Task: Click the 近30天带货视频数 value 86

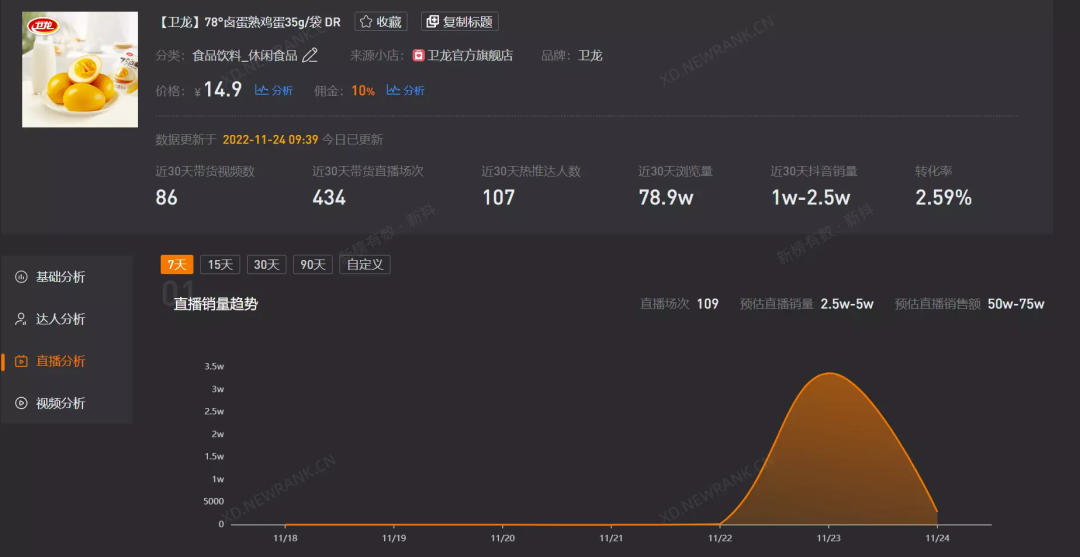Action: [x=167, y=198]
